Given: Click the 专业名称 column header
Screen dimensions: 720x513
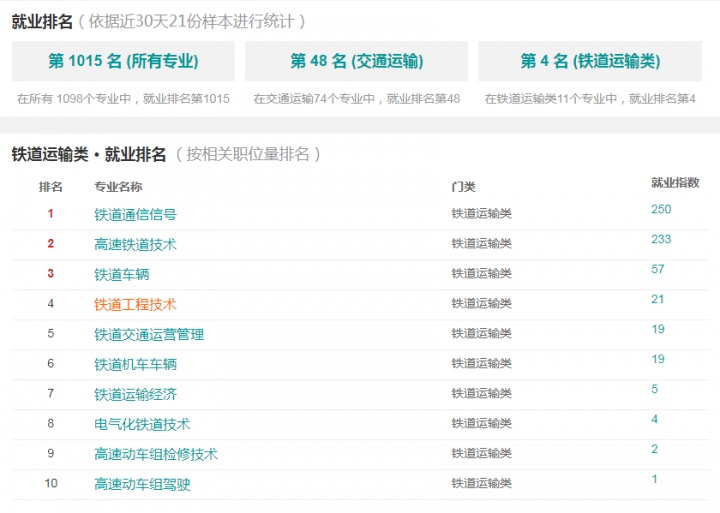Looking at the screenshot, I should click(x=118, y=187).
